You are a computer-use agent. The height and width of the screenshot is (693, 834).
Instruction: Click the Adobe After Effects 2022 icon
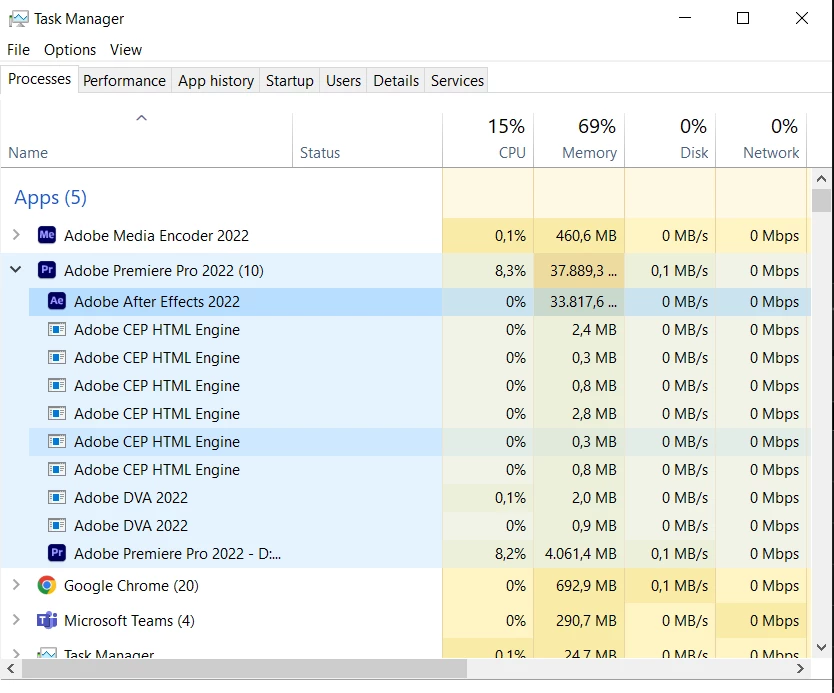pyautogui.click(x=57, y=301)
